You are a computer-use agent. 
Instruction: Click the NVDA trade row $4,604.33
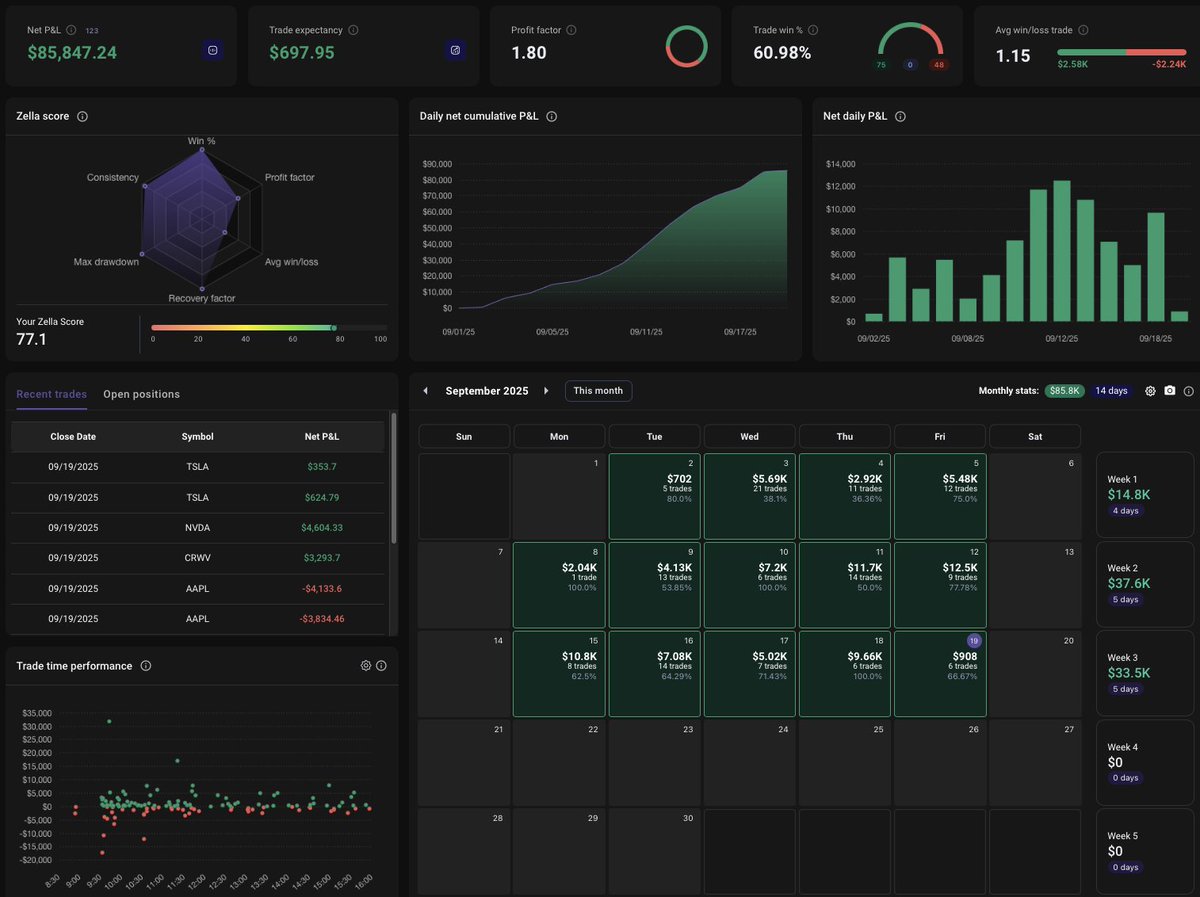tap(197, 528)
